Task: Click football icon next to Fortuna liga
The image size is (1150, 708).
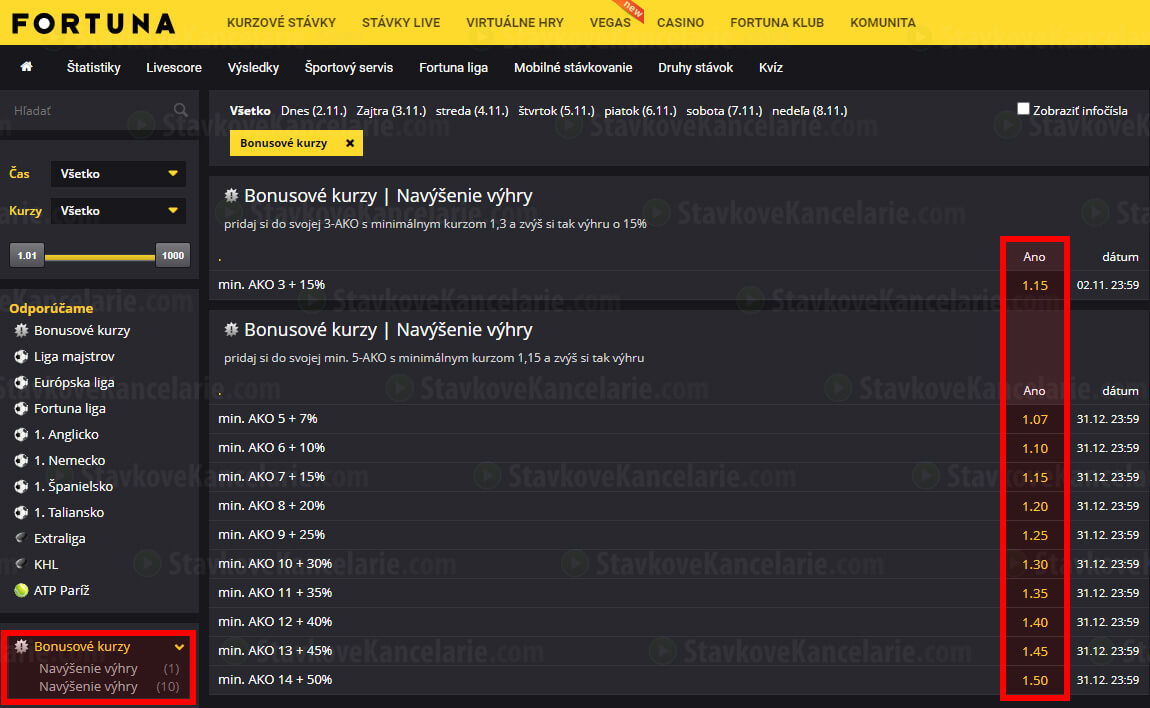Action: point(21,409)
